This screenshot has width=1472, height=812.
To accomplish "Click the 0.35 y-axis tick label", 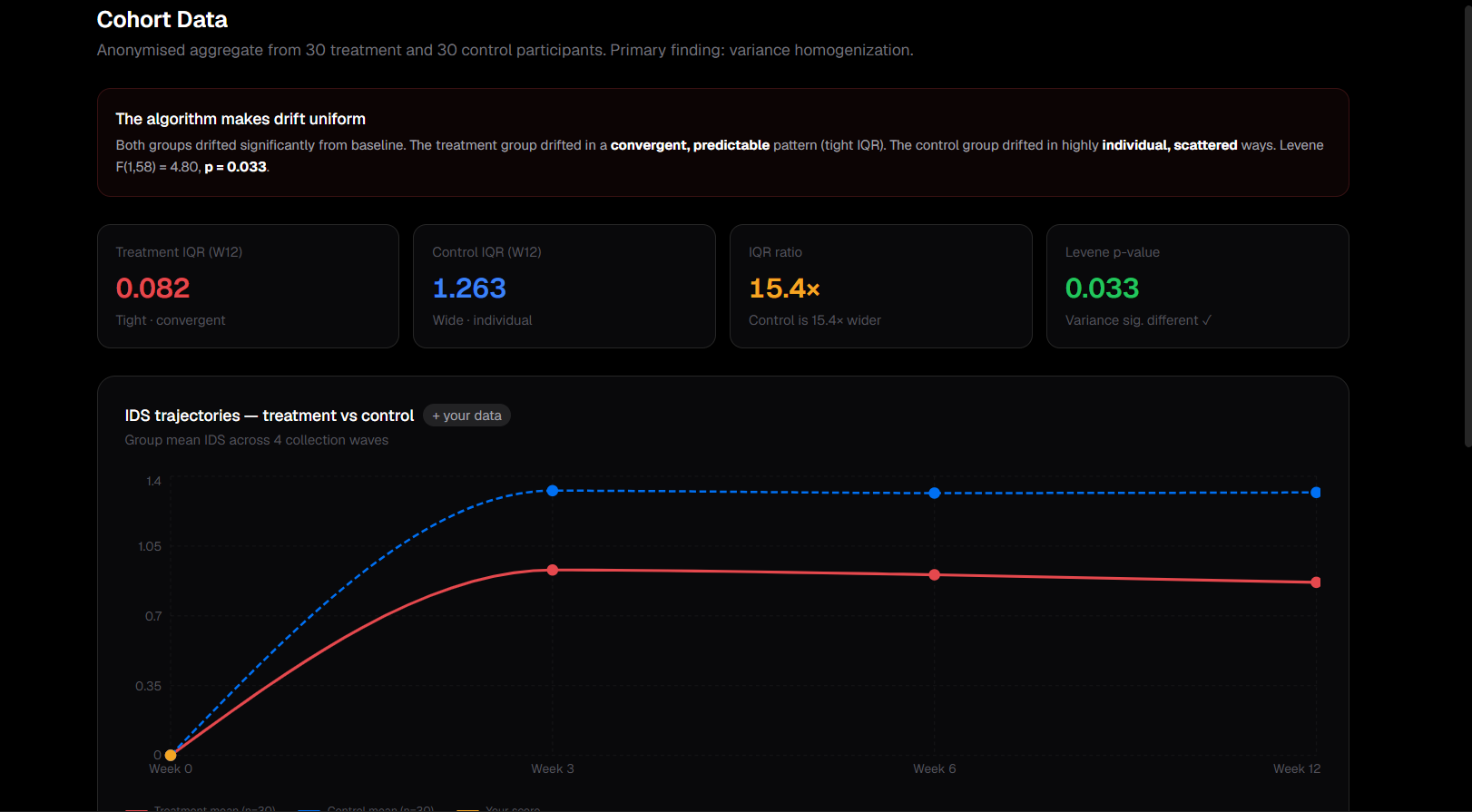I will click(149, 686).
